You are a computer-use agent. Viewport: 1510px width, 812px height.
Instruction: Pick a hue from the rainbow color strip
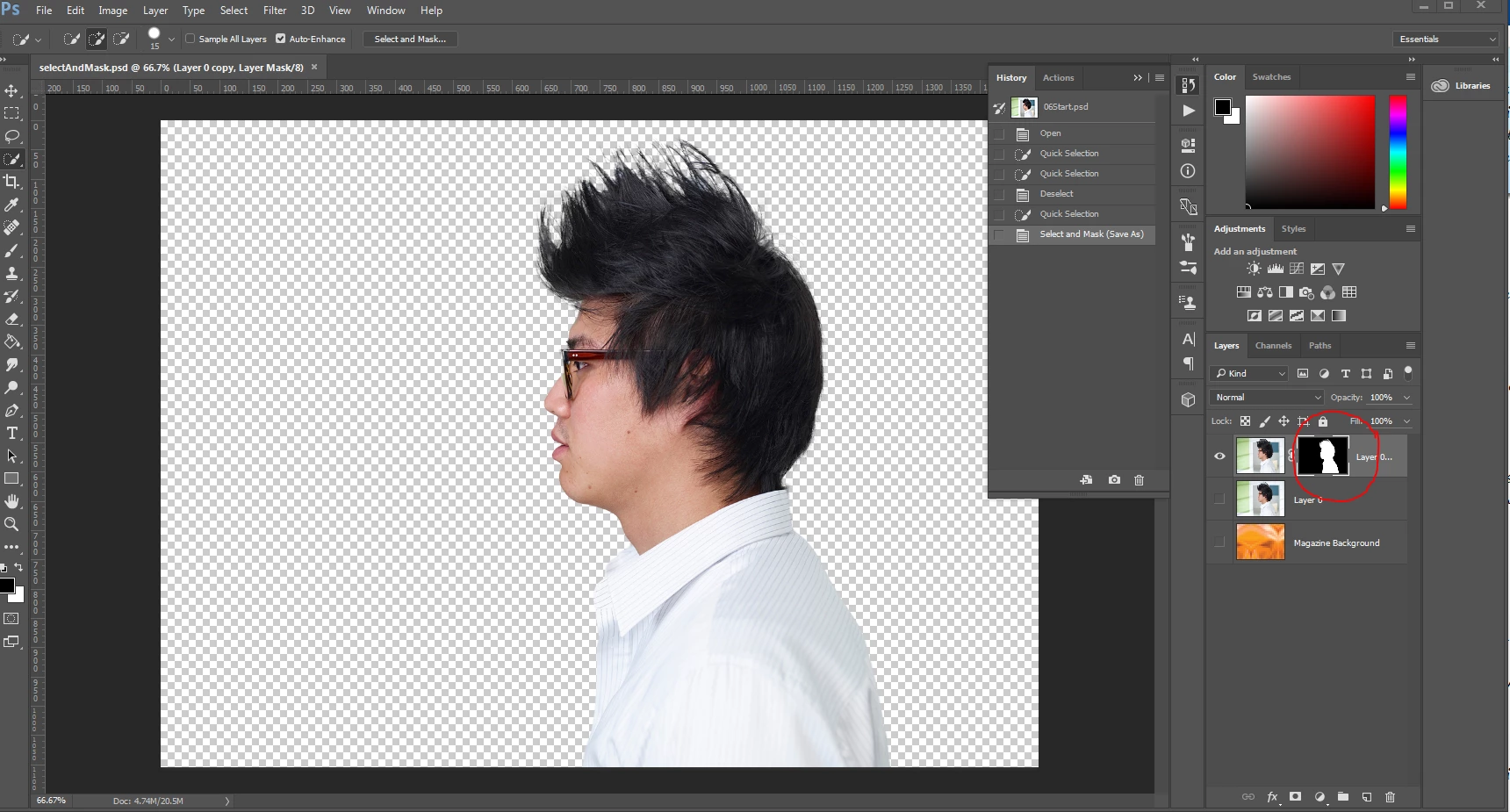1398,152
